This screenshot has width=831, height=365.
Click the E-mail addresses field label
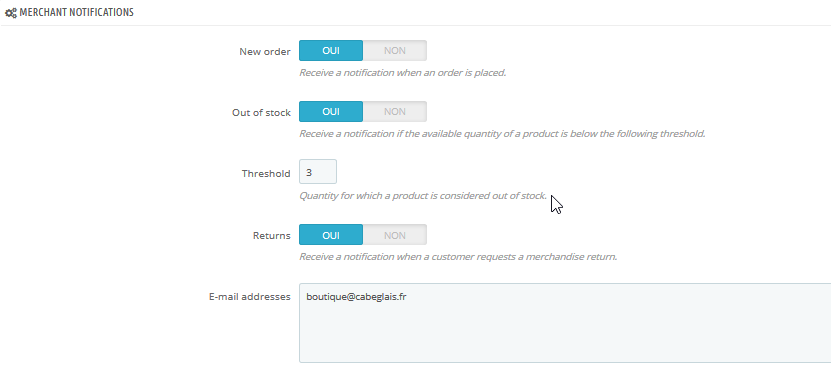[x=250, y=297]
